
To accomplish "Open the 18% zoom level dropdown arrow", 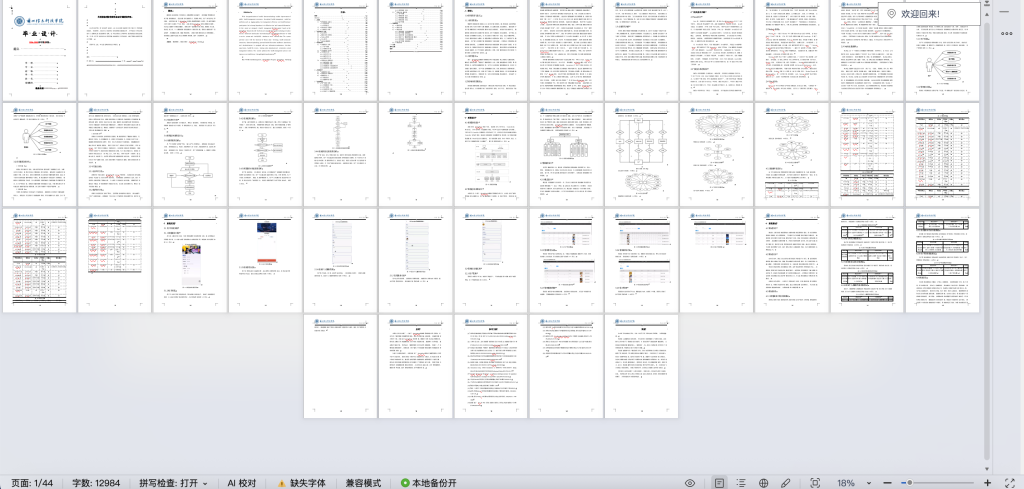I will [x=869, y=484].
